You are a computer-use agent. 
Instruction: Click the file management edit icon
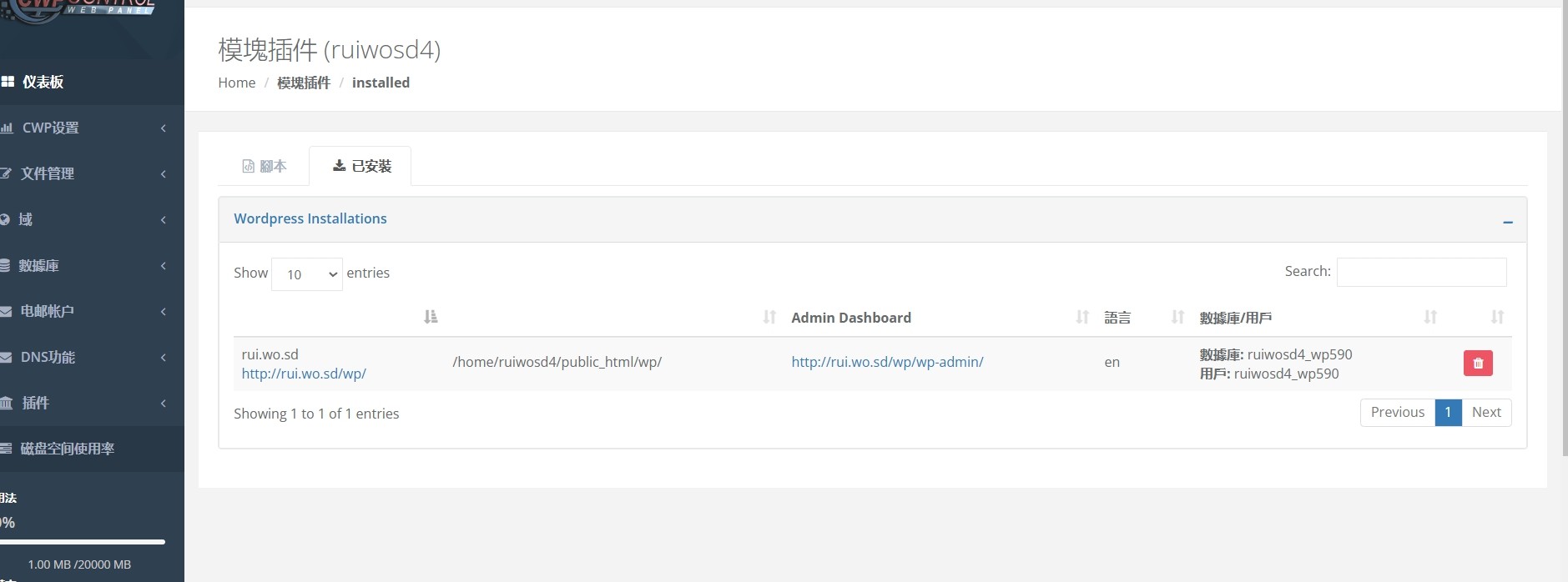pyautogui.click(x=6, y=173)
